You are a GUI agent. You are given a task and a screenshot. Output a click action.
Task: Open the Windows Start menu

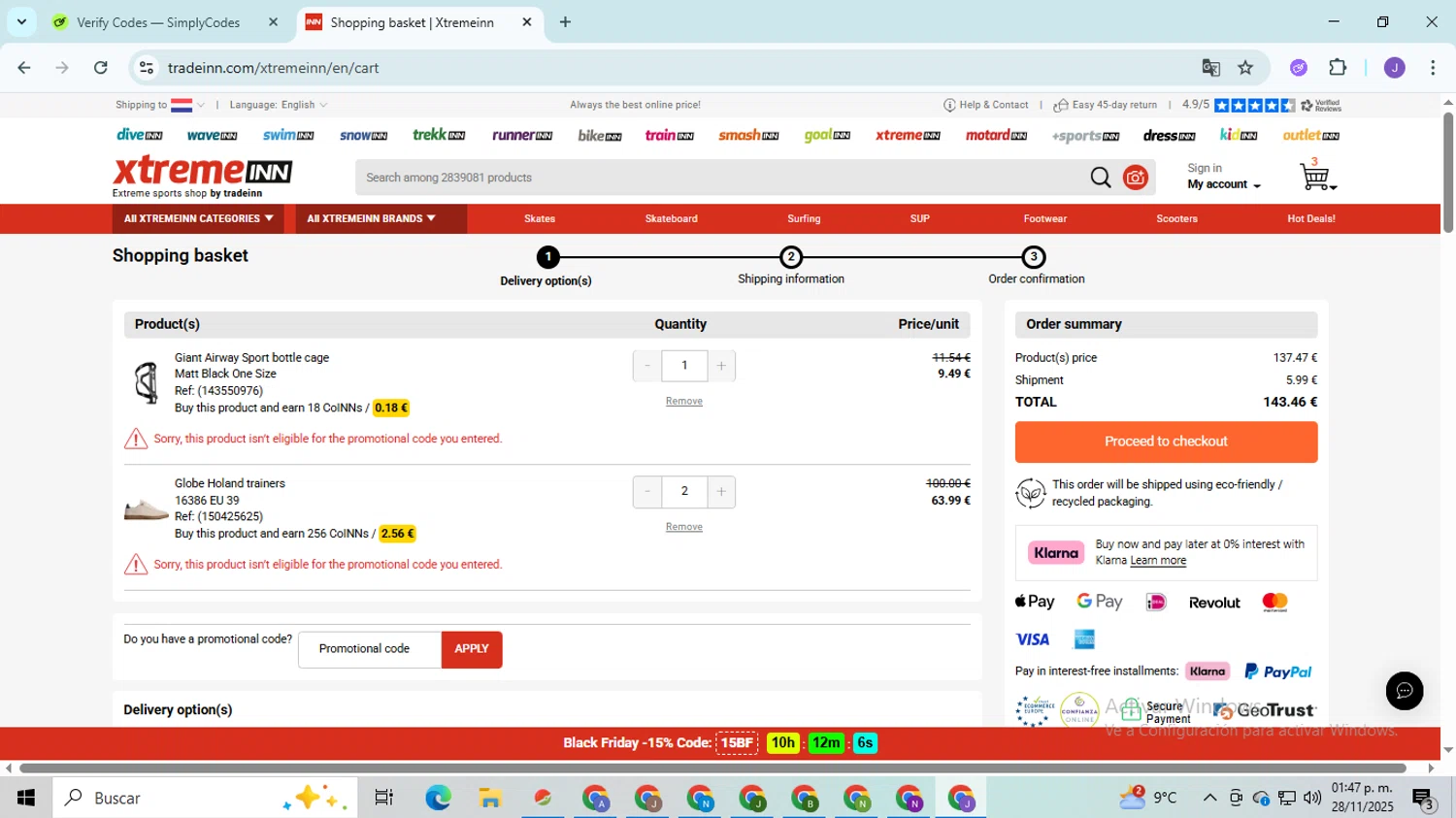pos(26,798)
